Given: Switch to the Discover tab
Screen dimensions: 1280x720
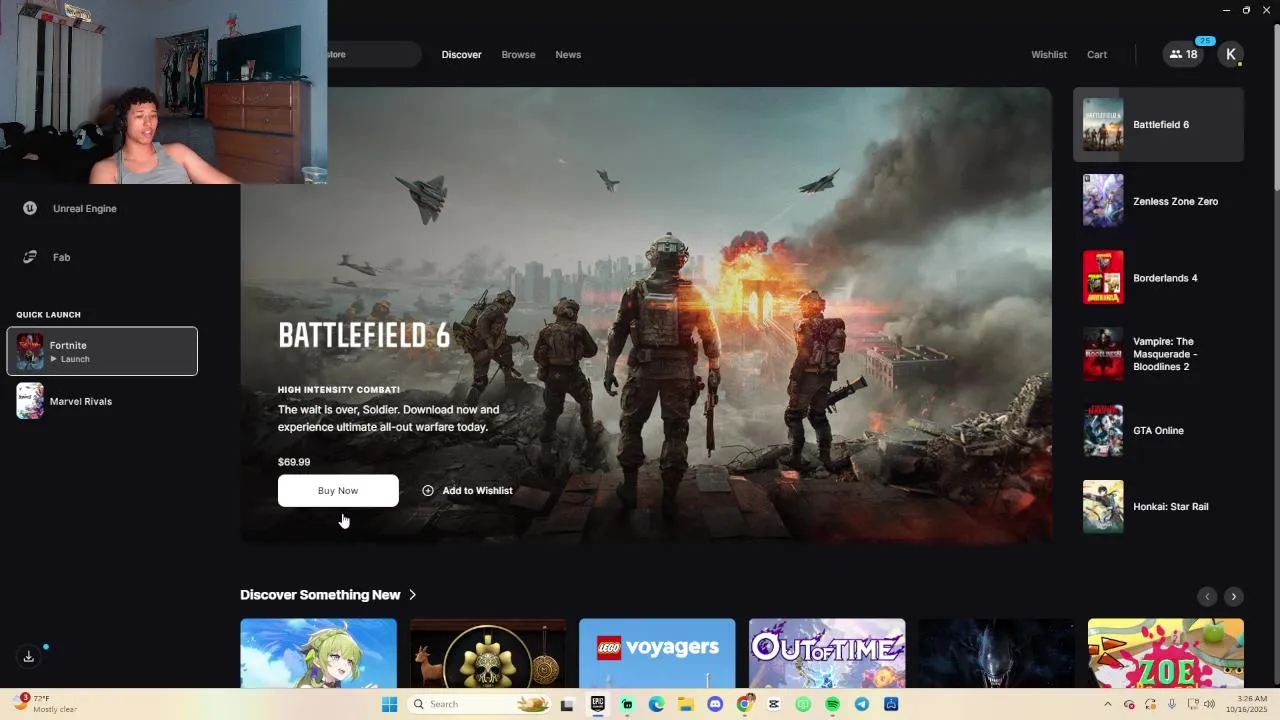Looking at the screenshot, I should click(x=461, y=54).
